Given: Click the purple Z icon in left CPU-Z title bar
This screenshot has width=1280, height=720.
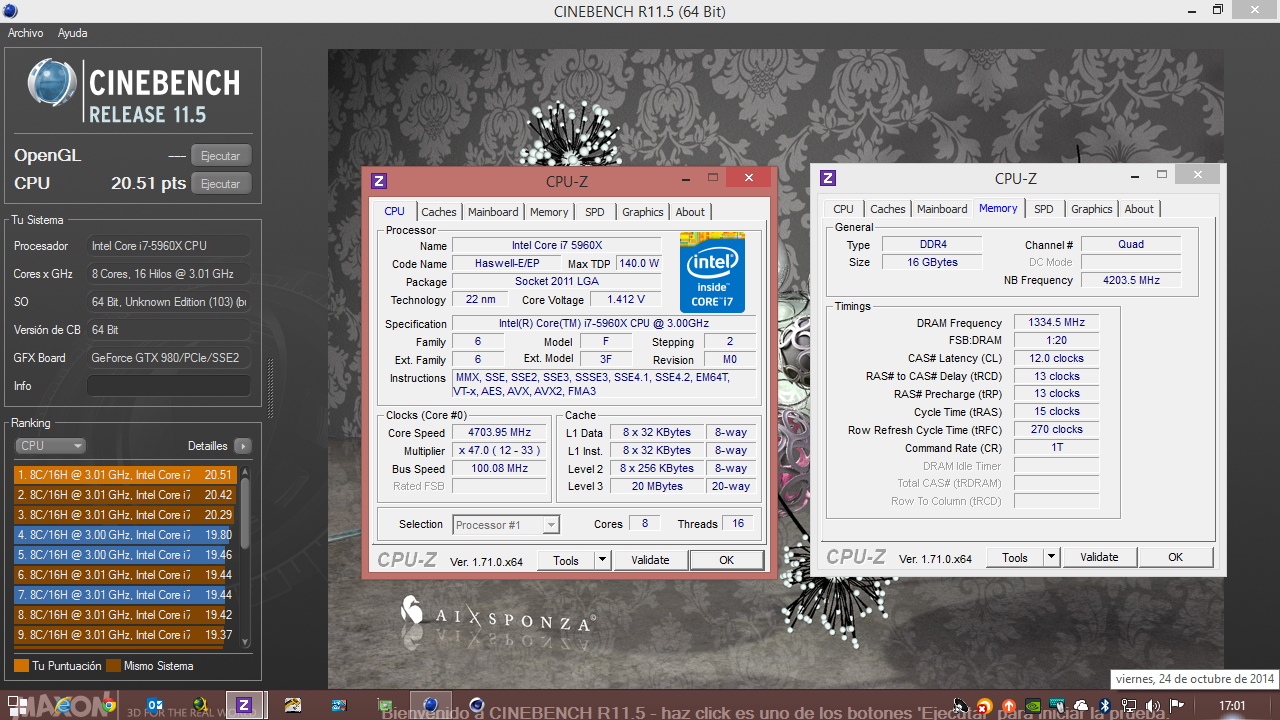Looking at the screenshot, I should point(379,181).
